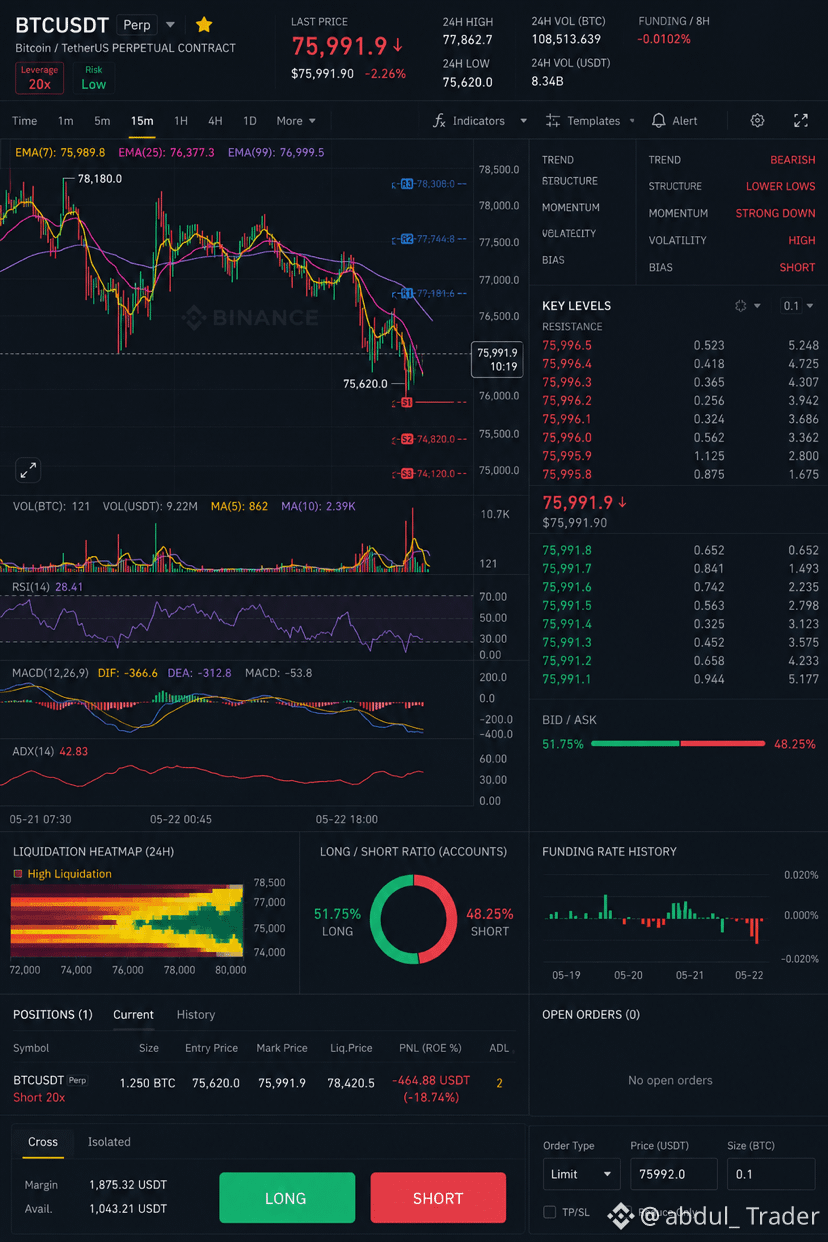Screen dimensions: 828x1242
Task: Open the Risk Low badge
Action: [94, 78]
